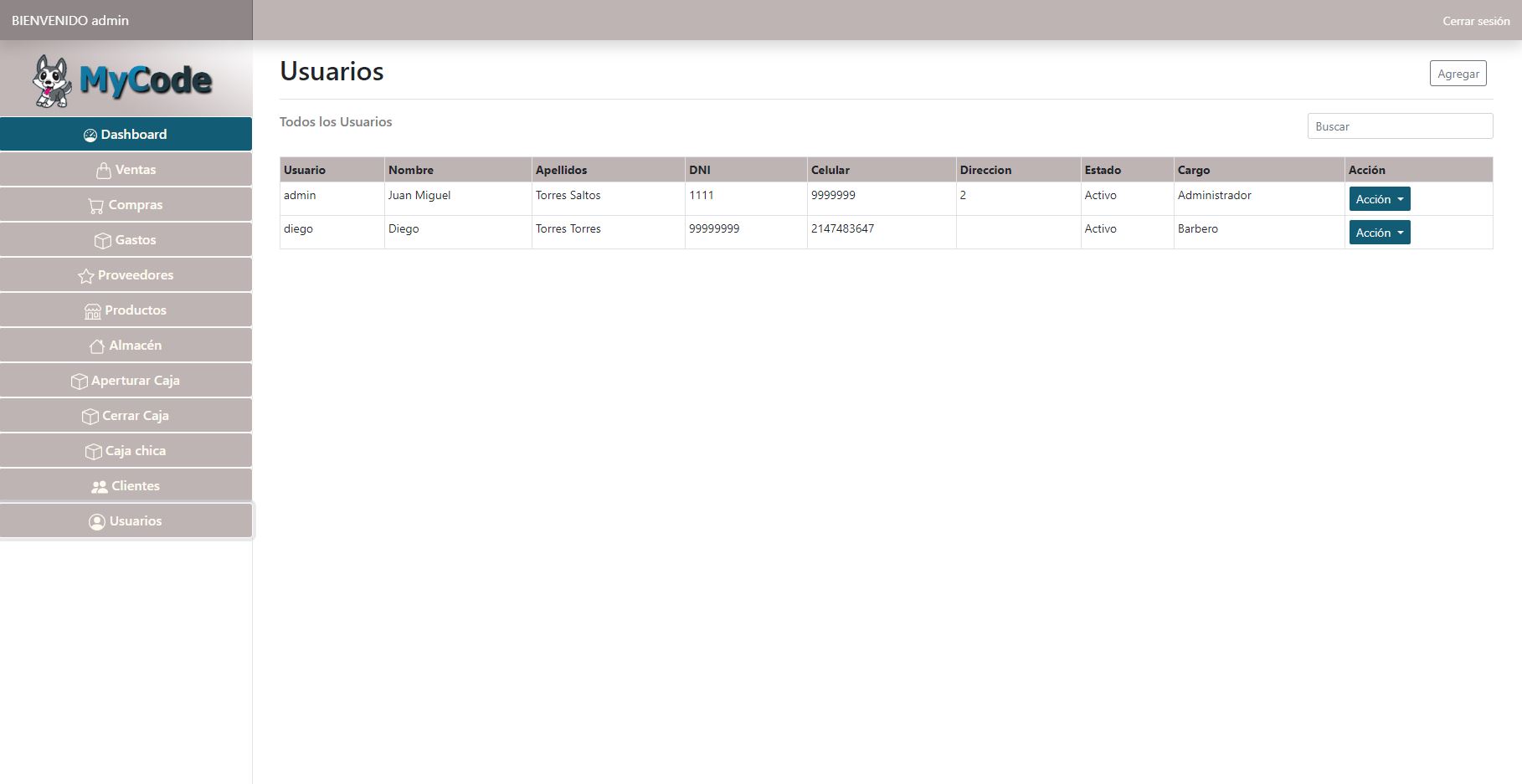
Task: Click the Cargo column header
Action: point(1193,170)
